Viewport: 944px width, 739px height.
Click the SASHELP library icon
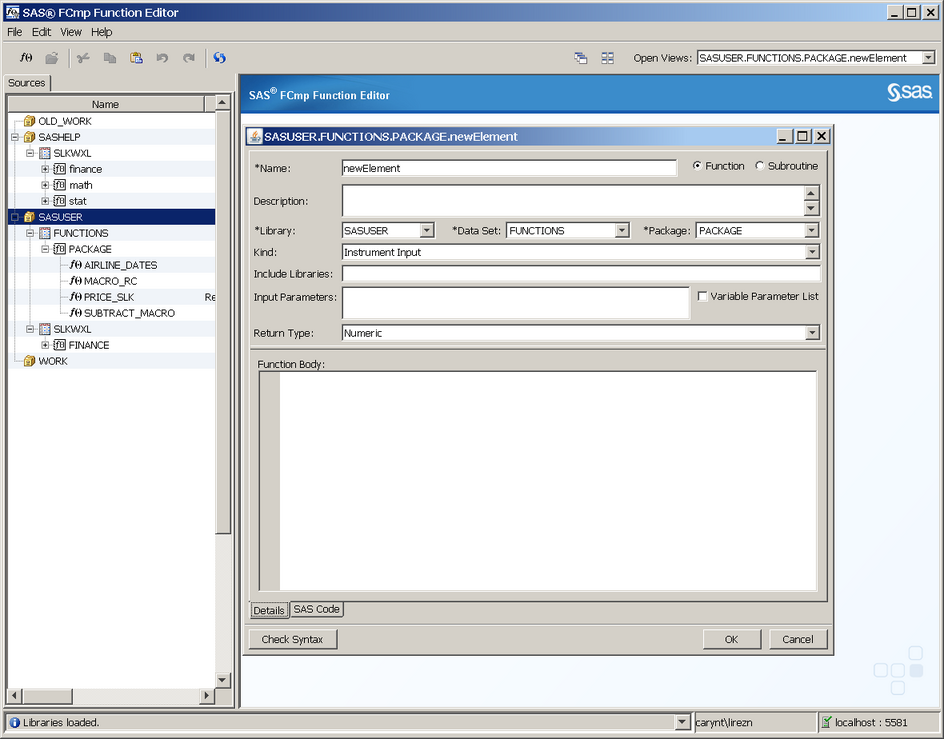click(29, 137)
